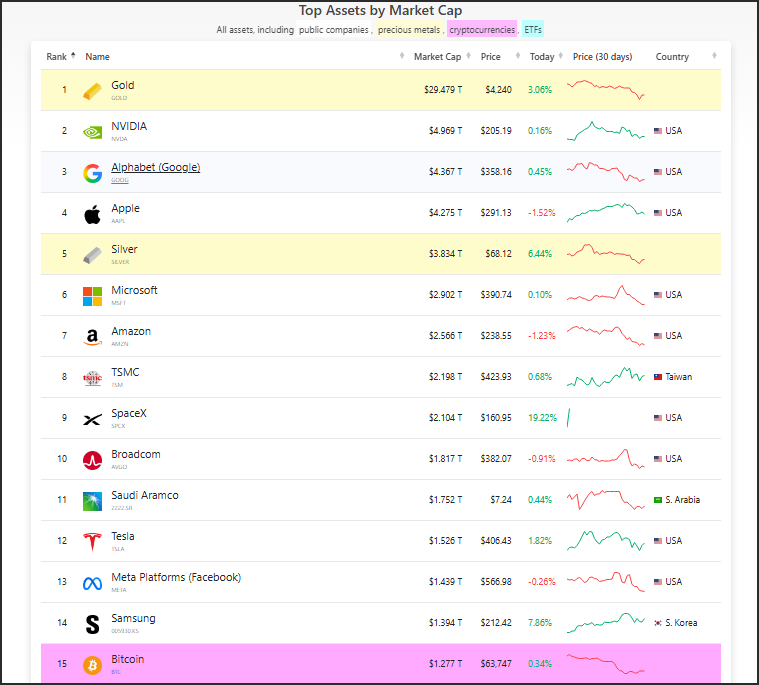Open the Silver asset page
759x685 pixels.
(x=124, y=249)
